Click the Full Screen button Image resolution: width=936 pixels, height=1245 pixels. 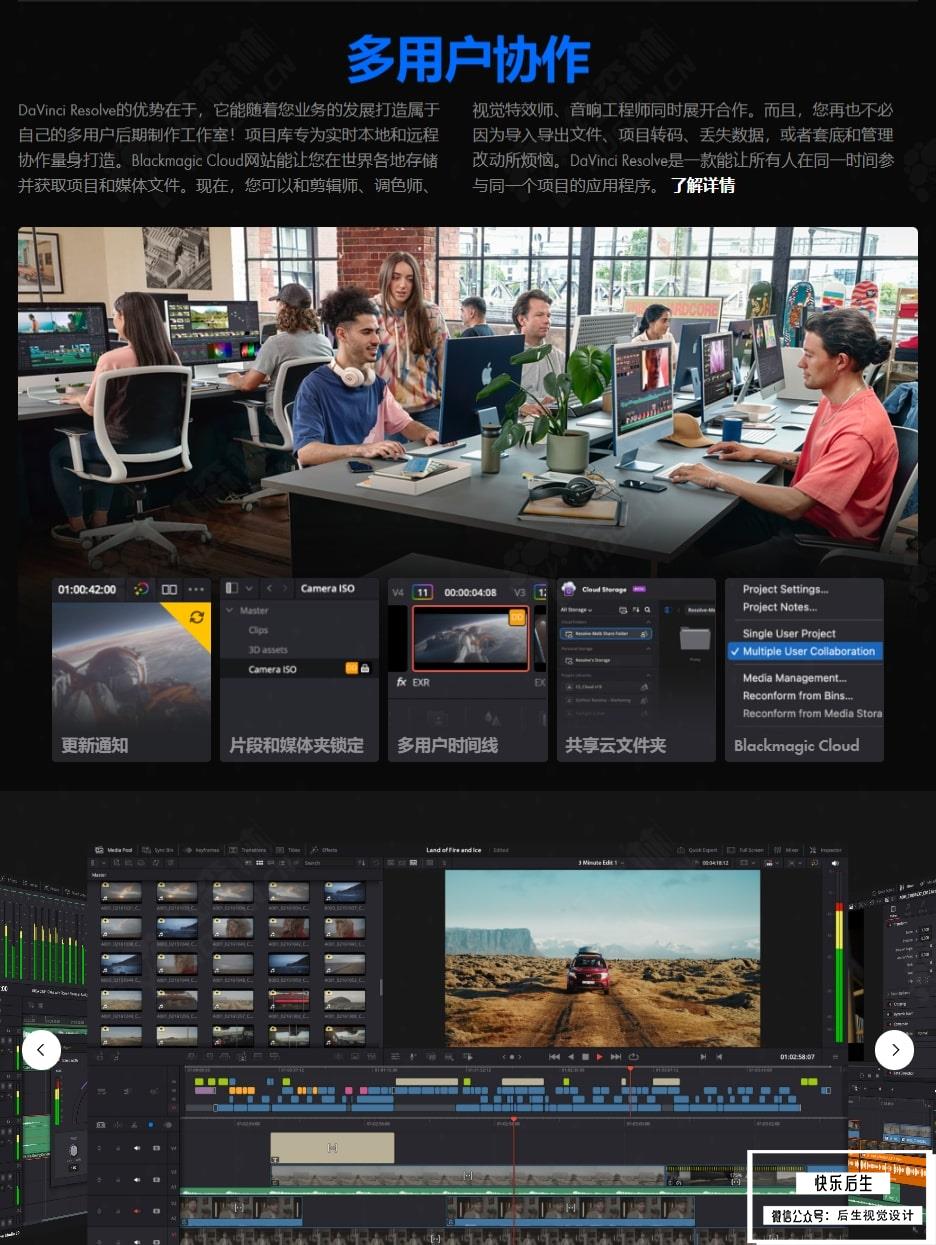click(745, 850)
